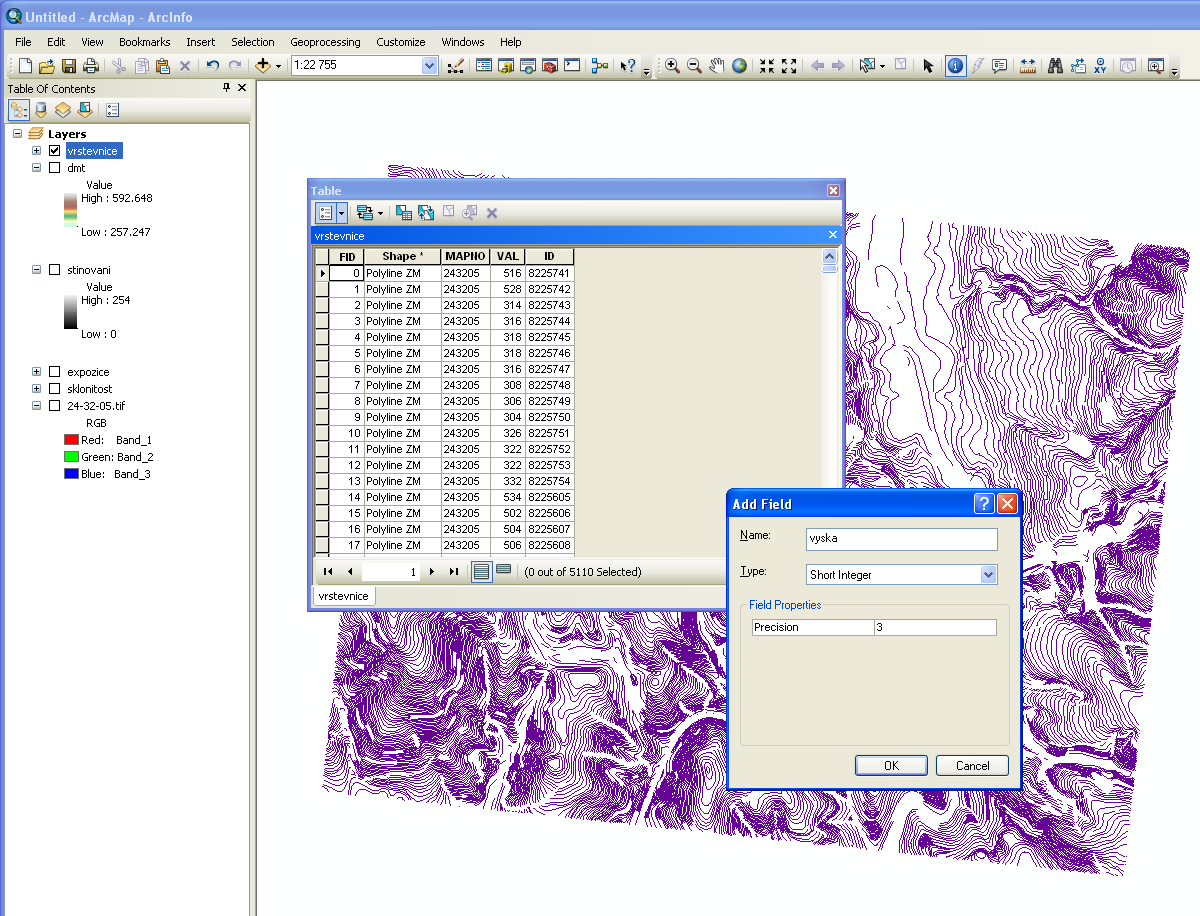Click OK in Add Field dialog
Image resolution: width=1200 pixels, height=916 pixels.
[891, 765]
